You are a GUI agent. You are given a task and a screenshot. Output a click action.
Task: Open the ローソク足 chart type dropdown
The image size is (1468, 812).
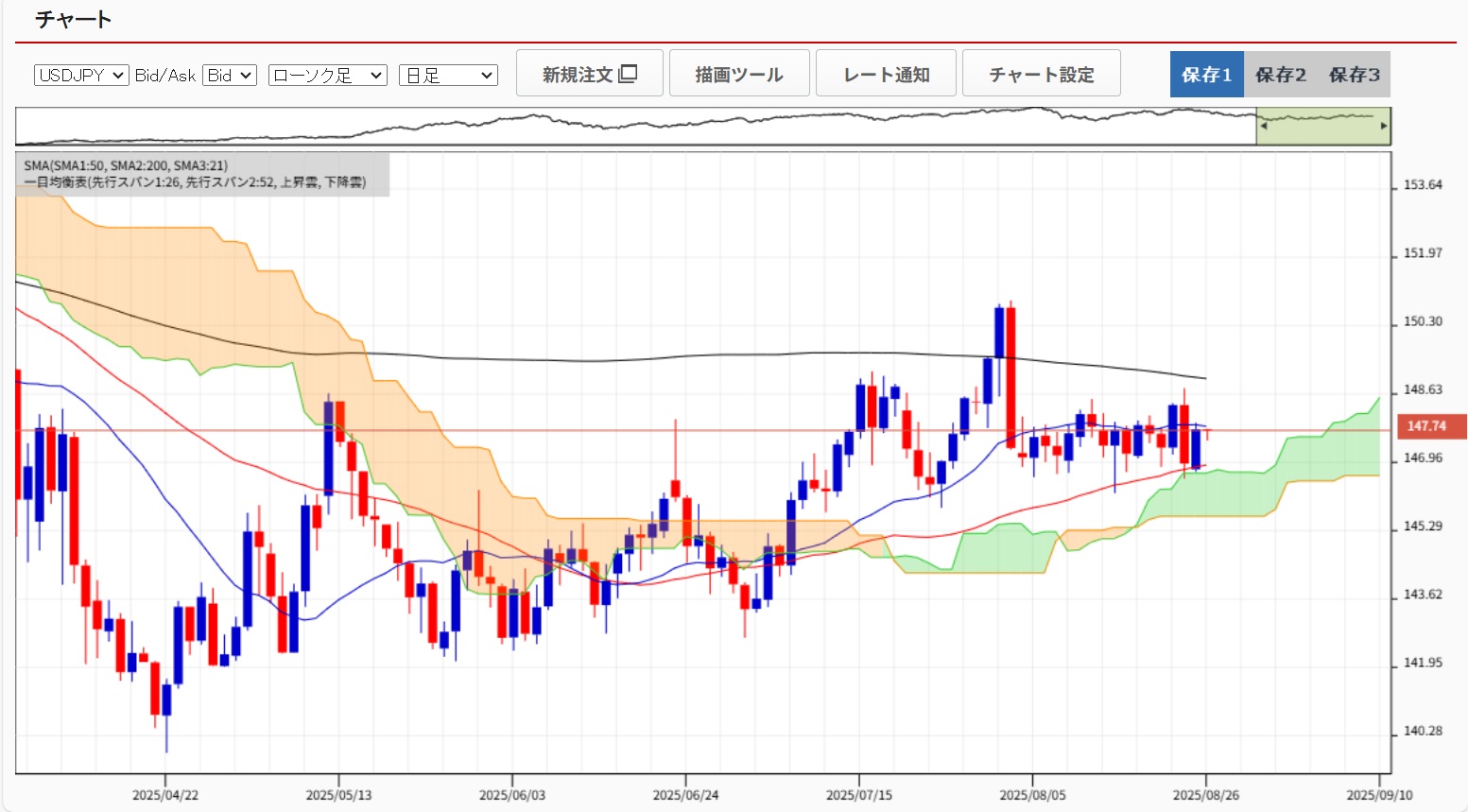click(328, 75)
